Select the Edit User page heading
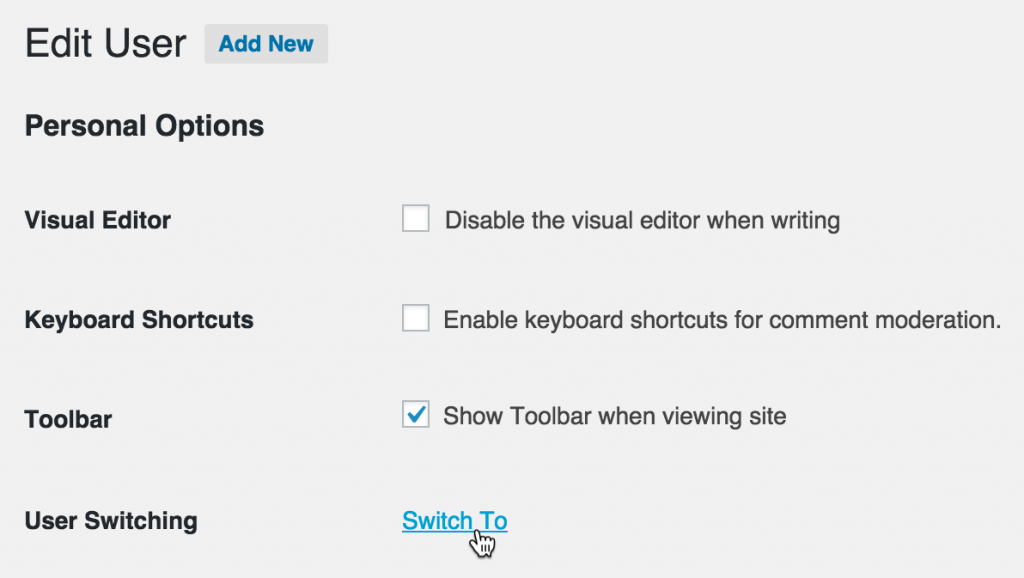Screen dimensions: 1024x578 (104, 43)
